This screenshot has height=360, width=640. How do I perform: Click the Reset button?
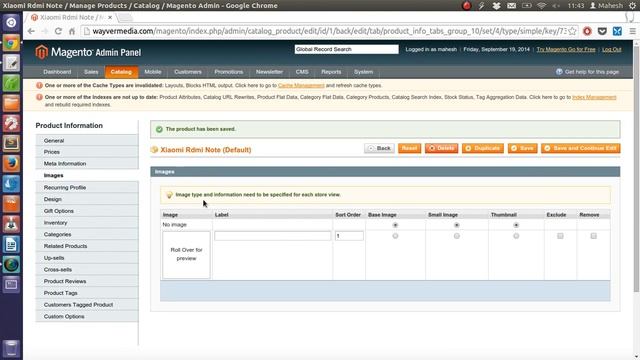(409, 149)
